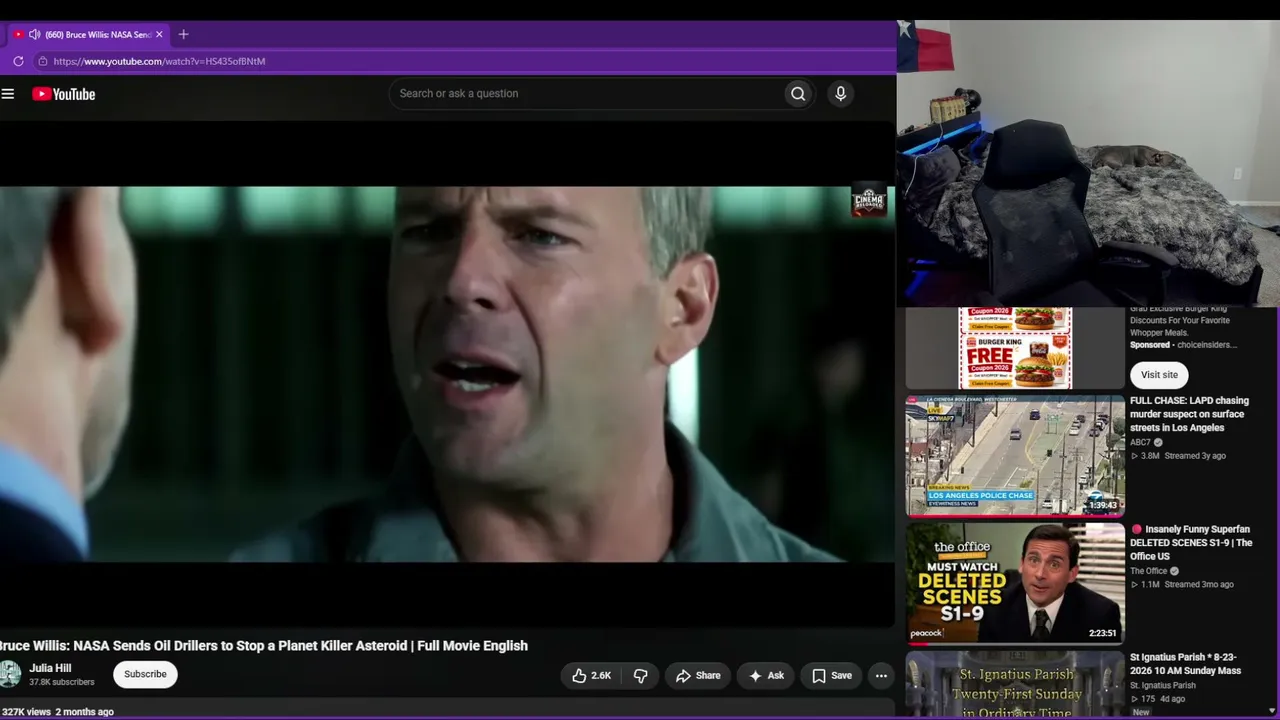The width and height of the screenshot is (1280, 720).
Task: Click the main video player frame
Action: pos(447,374)
